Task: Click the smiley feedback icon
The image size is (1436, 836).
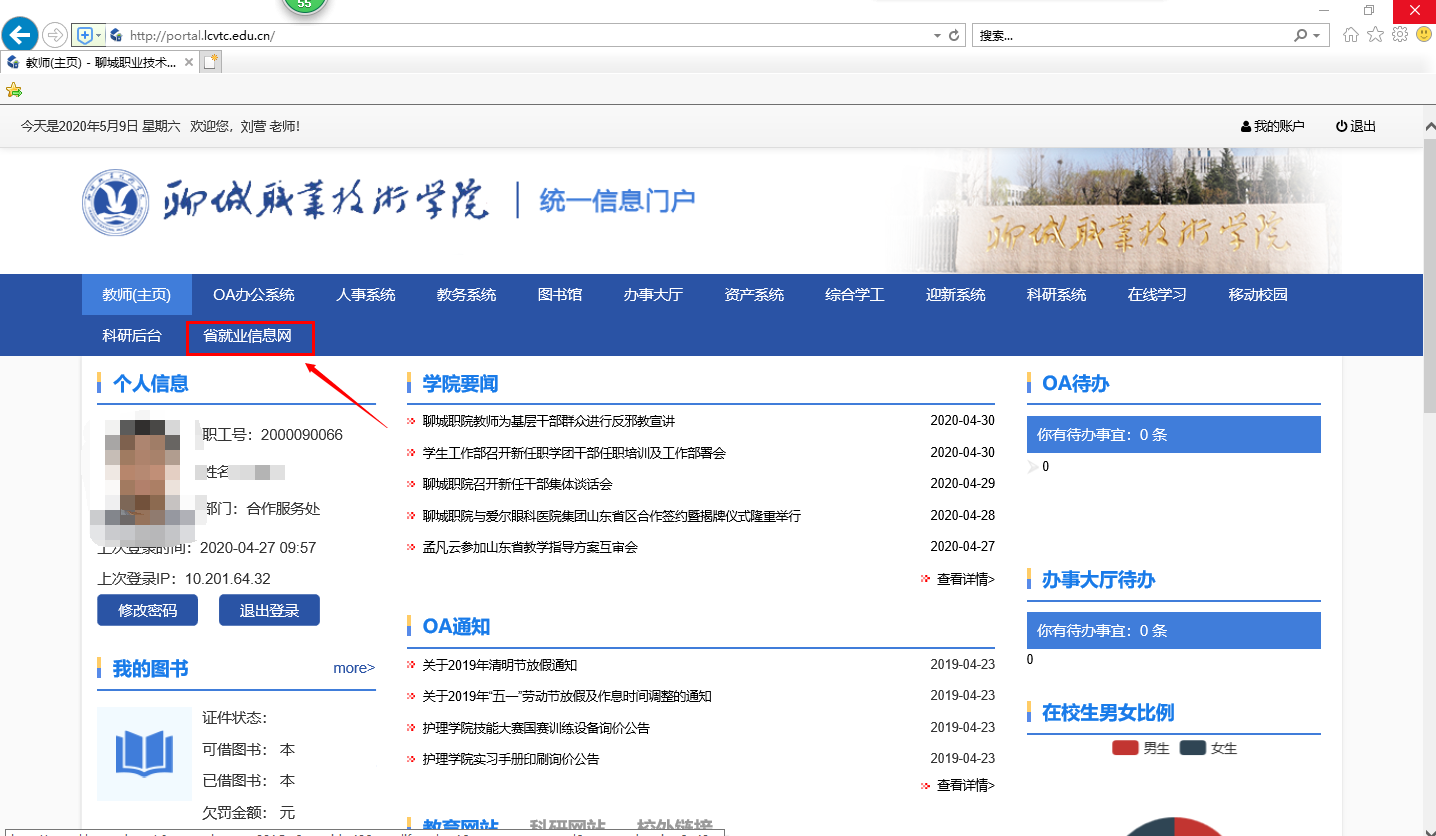Action: click(1423, 35)
